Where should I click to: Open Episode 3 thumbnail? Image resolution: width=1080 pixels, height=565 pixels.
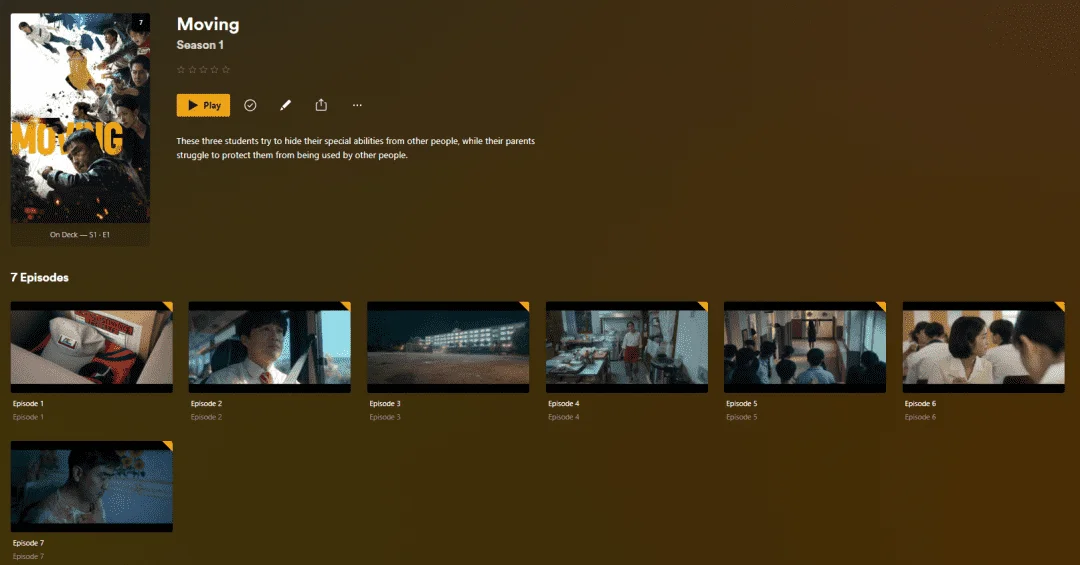pos(448,347)
